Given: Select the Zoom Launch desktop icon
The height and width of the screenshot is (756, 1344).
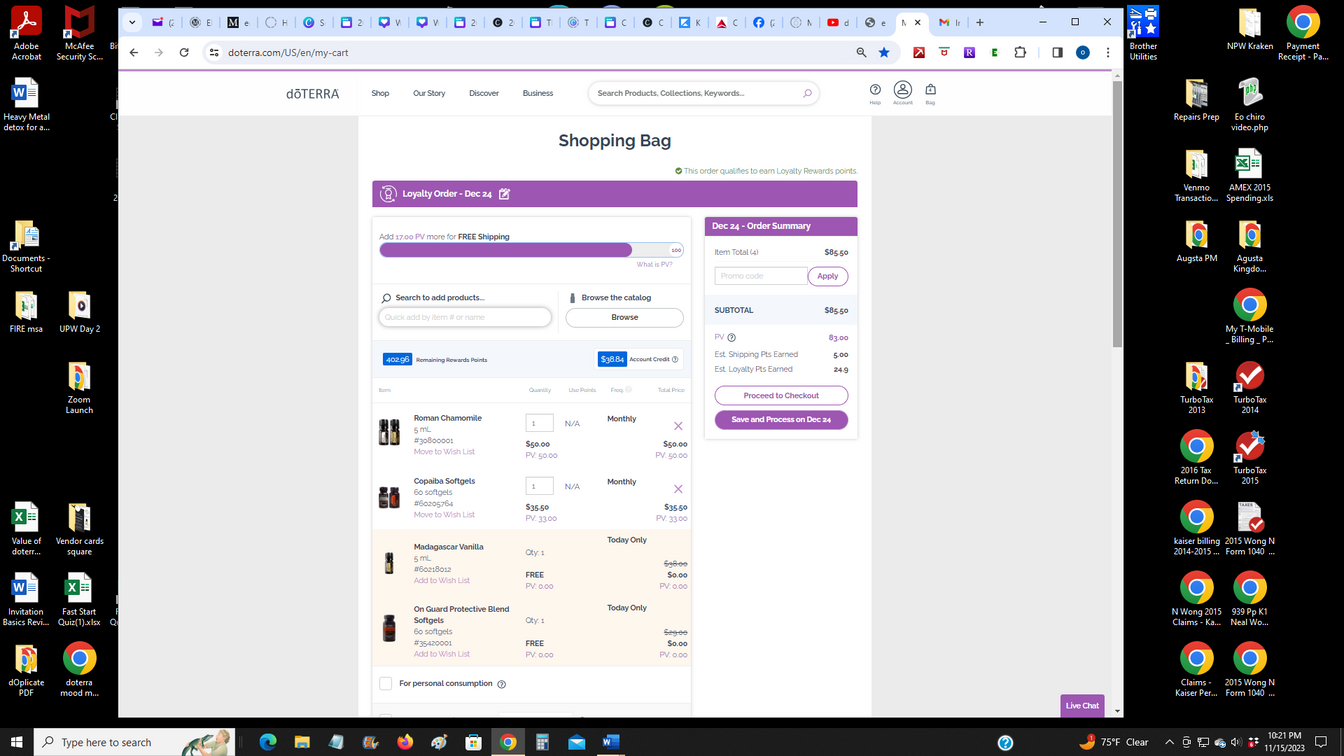Looking at the screenshot, I should point(79,388).
